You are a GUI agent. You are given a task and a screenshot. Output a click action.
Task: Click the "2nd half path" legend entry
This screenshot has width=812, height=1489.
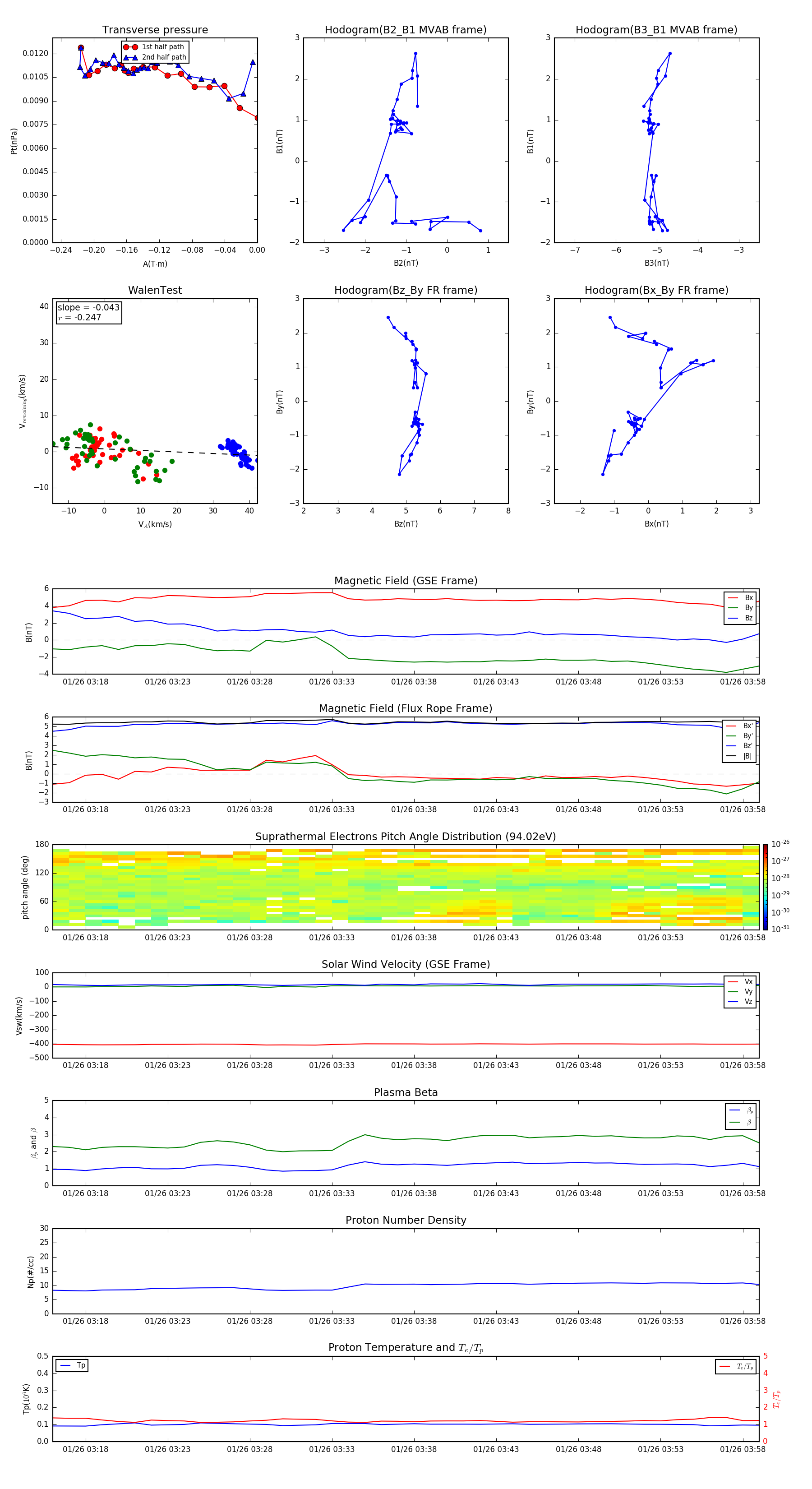(x=154, y=57)
